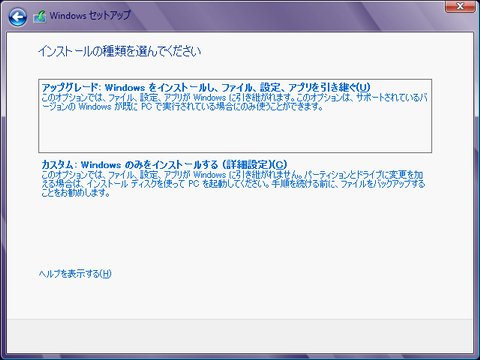Choose the カスタム (詳細設定) install option heading
480x360 pixels.
click(164, 165)
